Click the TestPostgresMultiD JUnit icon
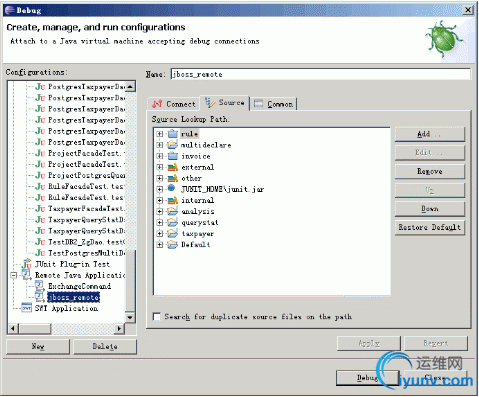 40,253
